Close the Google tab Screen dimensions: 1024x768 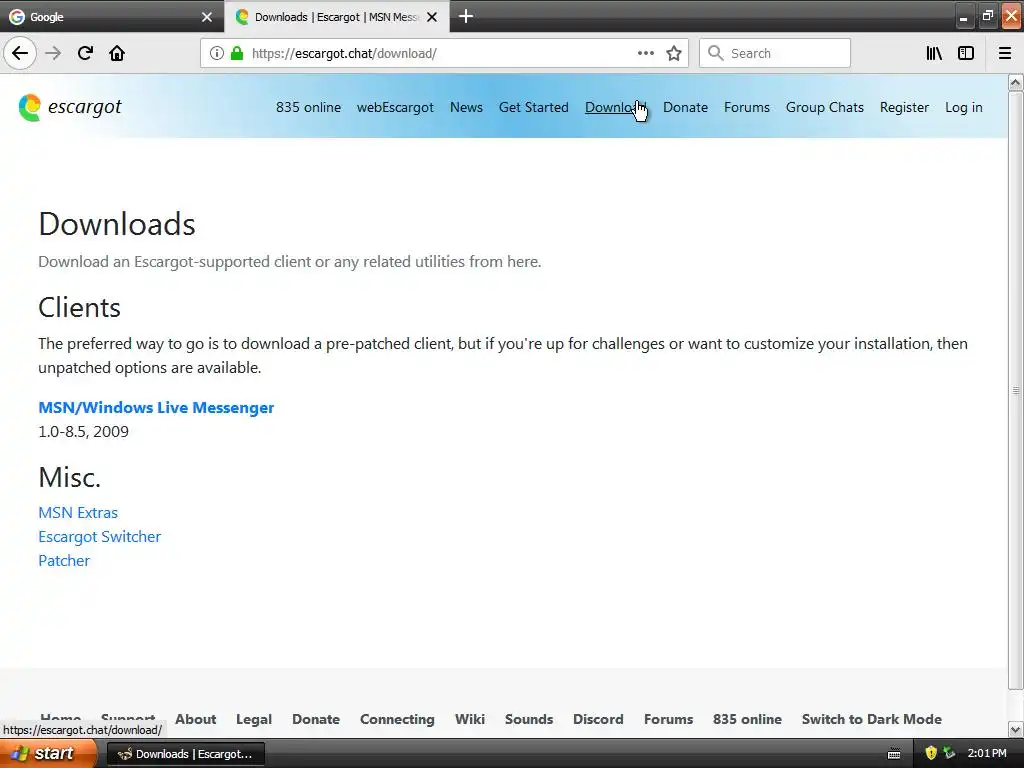click(x=207, y=17)
